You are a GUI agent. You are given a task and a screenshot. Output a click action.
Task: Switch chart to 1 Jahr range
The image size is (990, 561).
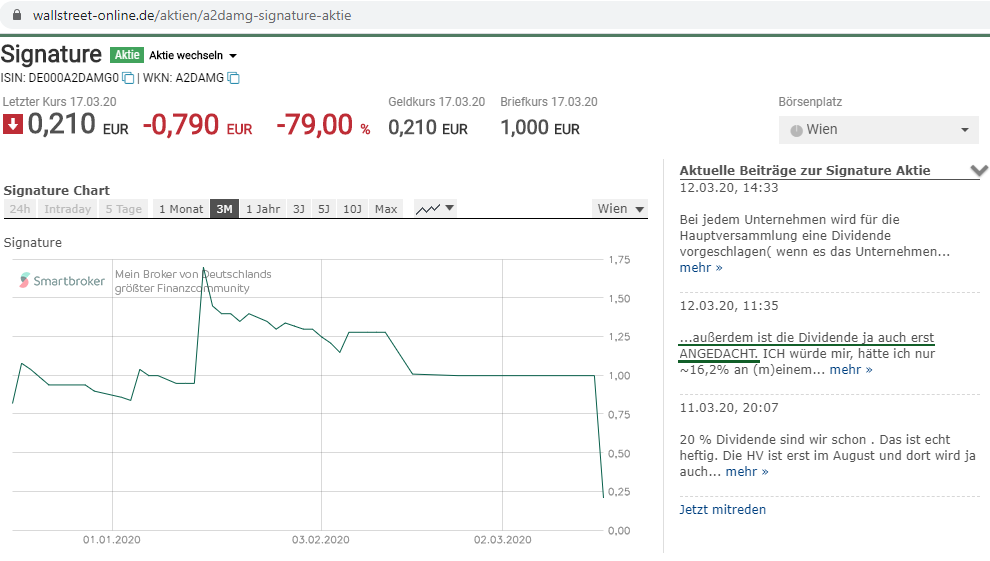click(x=262, y=209)
